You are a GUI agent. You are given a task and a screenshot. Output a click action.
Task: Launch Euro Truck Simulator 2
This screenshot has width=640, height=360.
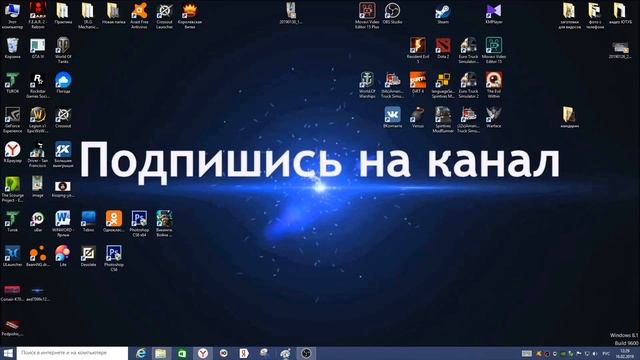point(468,85)
